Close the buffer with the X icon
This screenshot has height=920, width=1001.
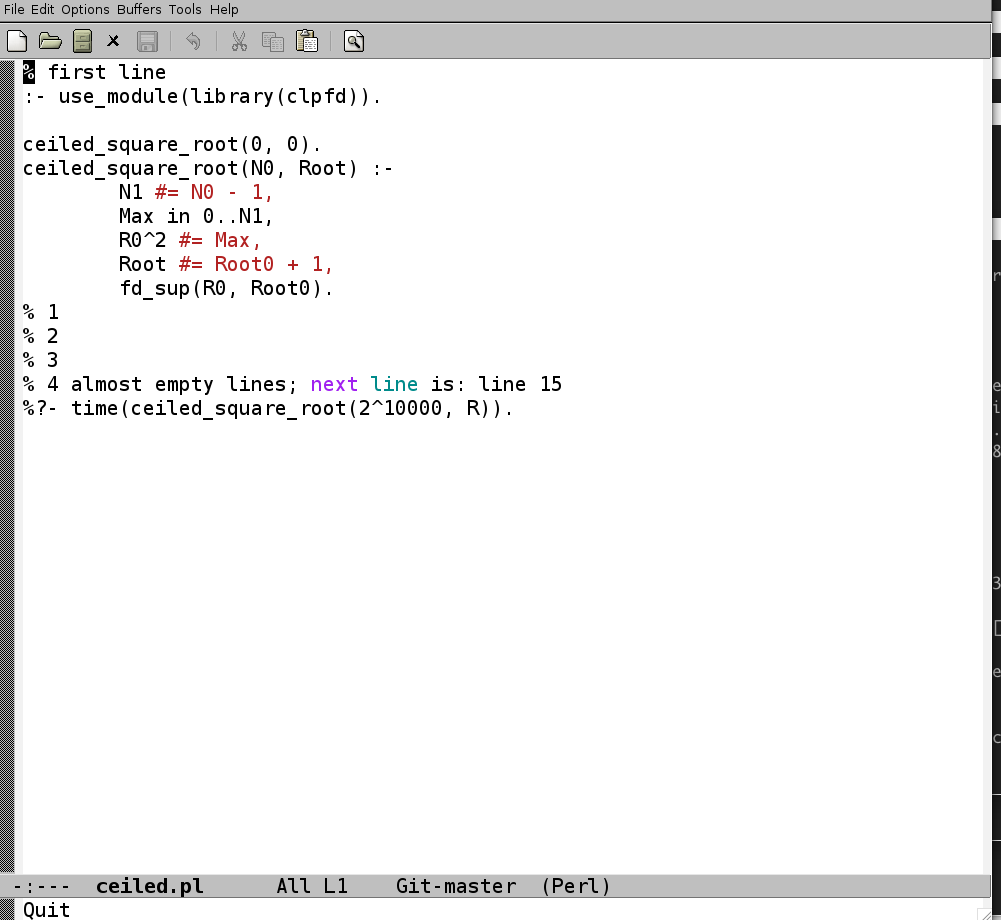tap(113, 41)
